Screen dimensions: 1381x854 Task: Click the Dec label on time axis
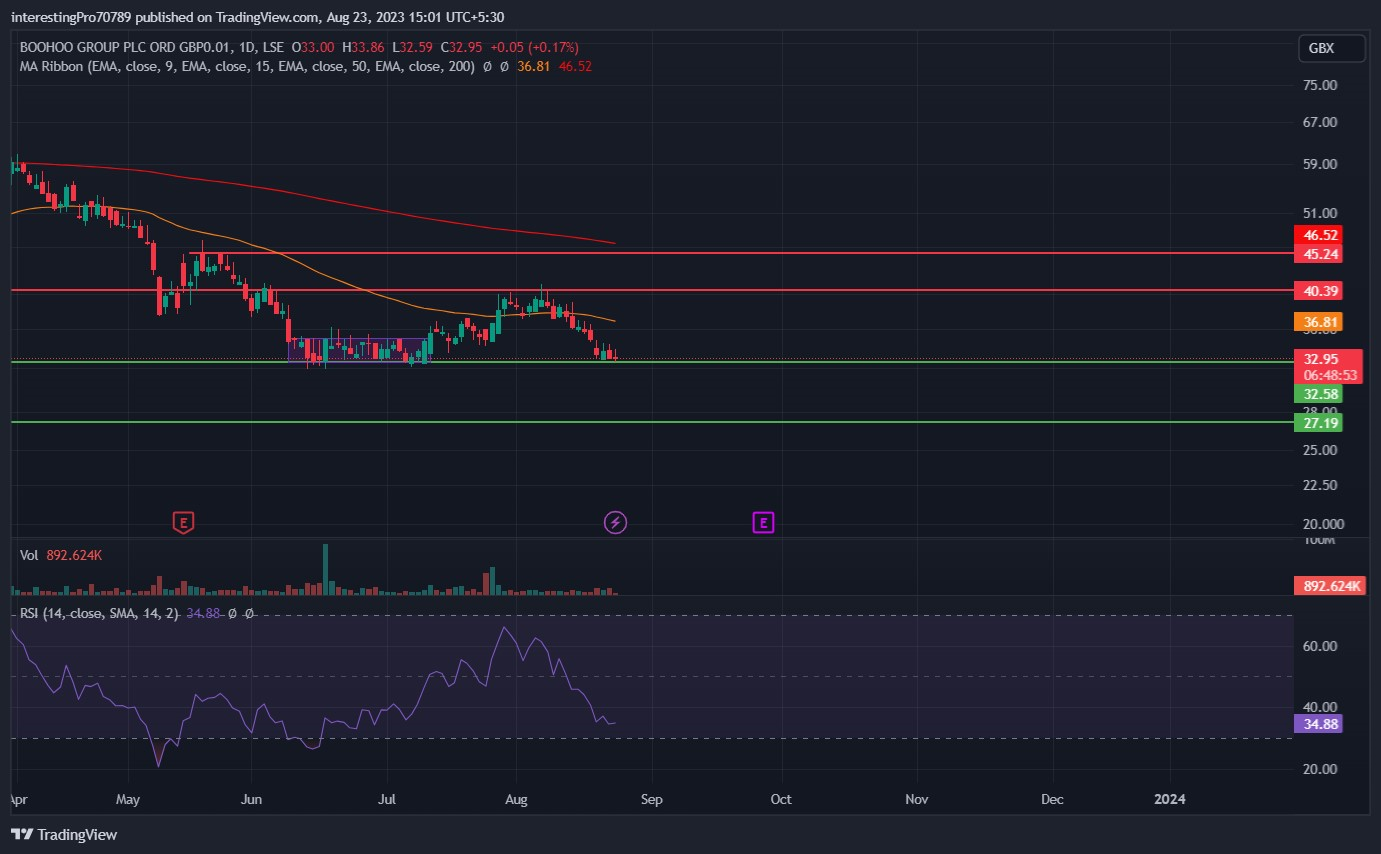pyautogui.click(x=1052, y=800)
